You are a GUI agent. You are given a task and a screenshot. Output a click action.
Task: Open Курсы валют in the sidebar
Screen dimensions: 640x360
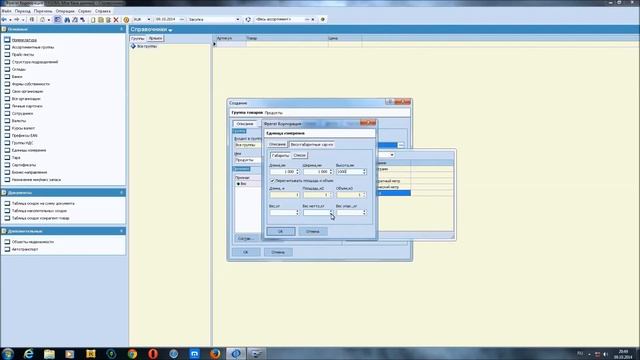[x=23, y=128]
